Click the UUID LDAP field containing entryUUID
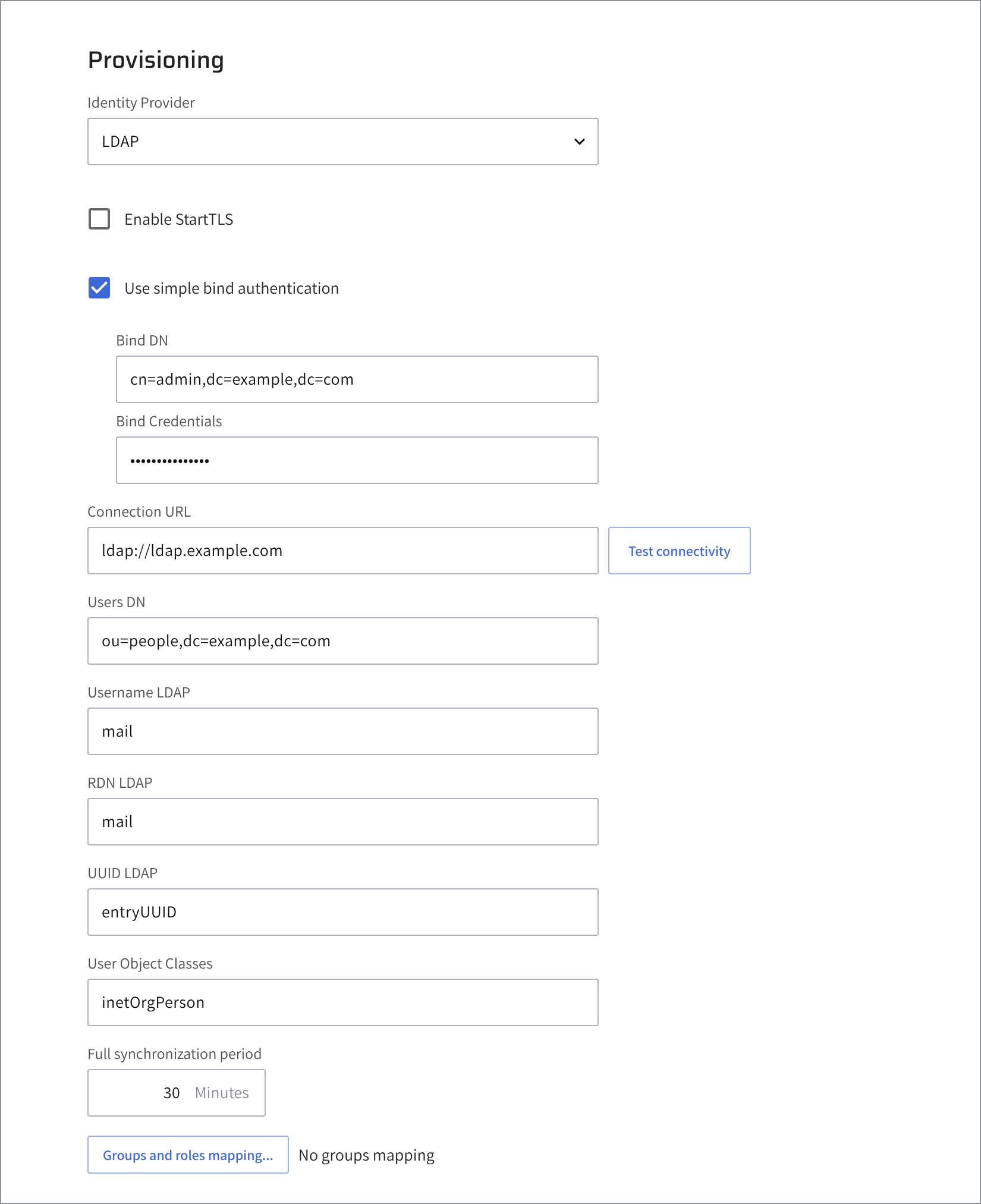Image resolution: width=981 pixels, height=1204 pixels. coord(342,912)
